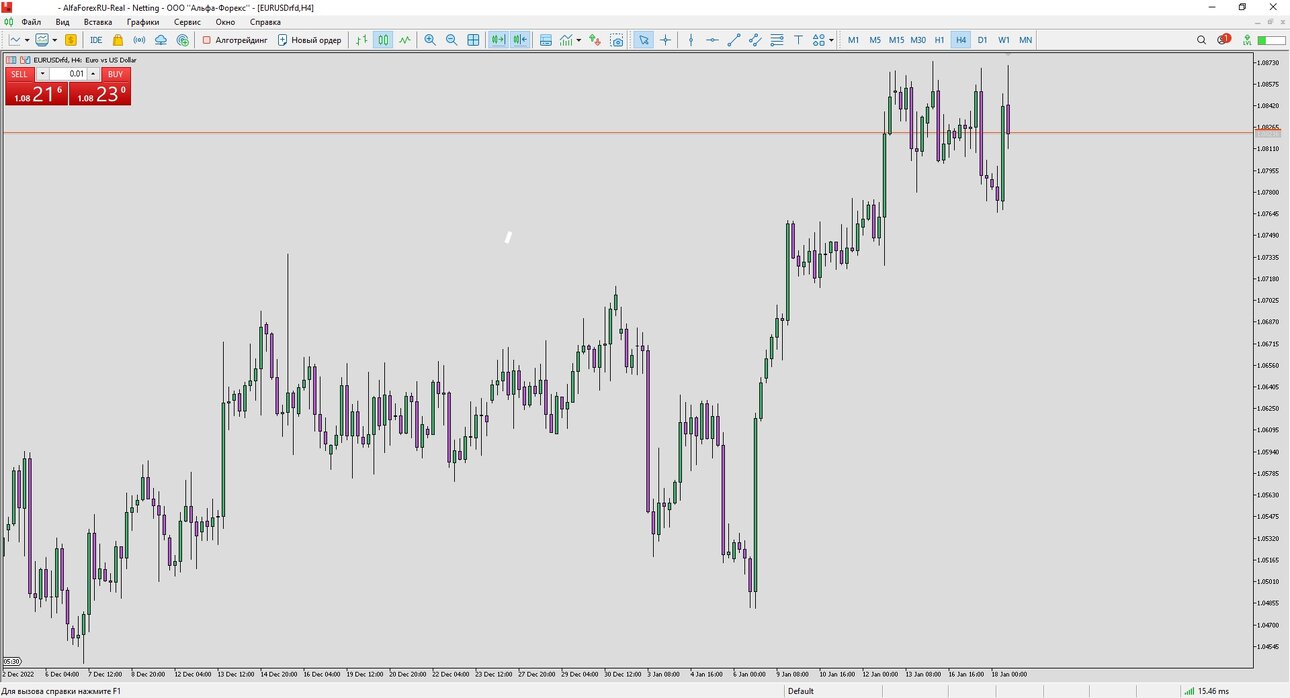This screenshot has width=1290, height=698.
Task: Switch timeframe to M5
Action: [x=875, y=40]
